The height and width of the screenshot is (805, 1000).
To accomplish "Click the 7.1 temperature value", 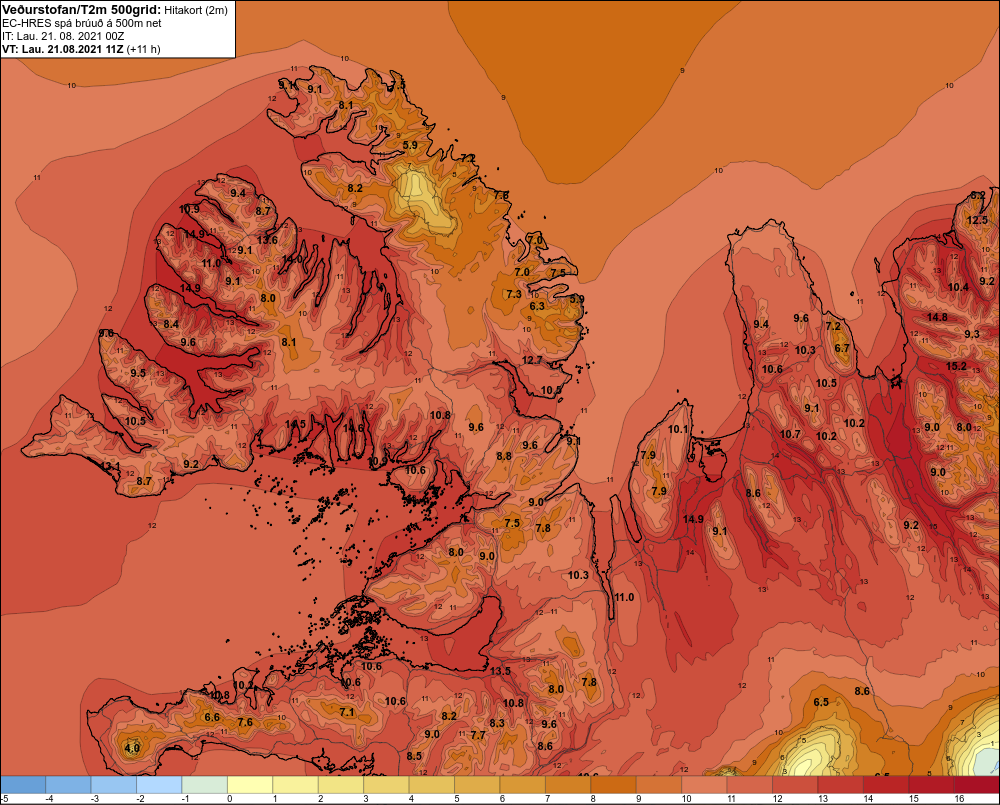I will click(x=346, y=712).
